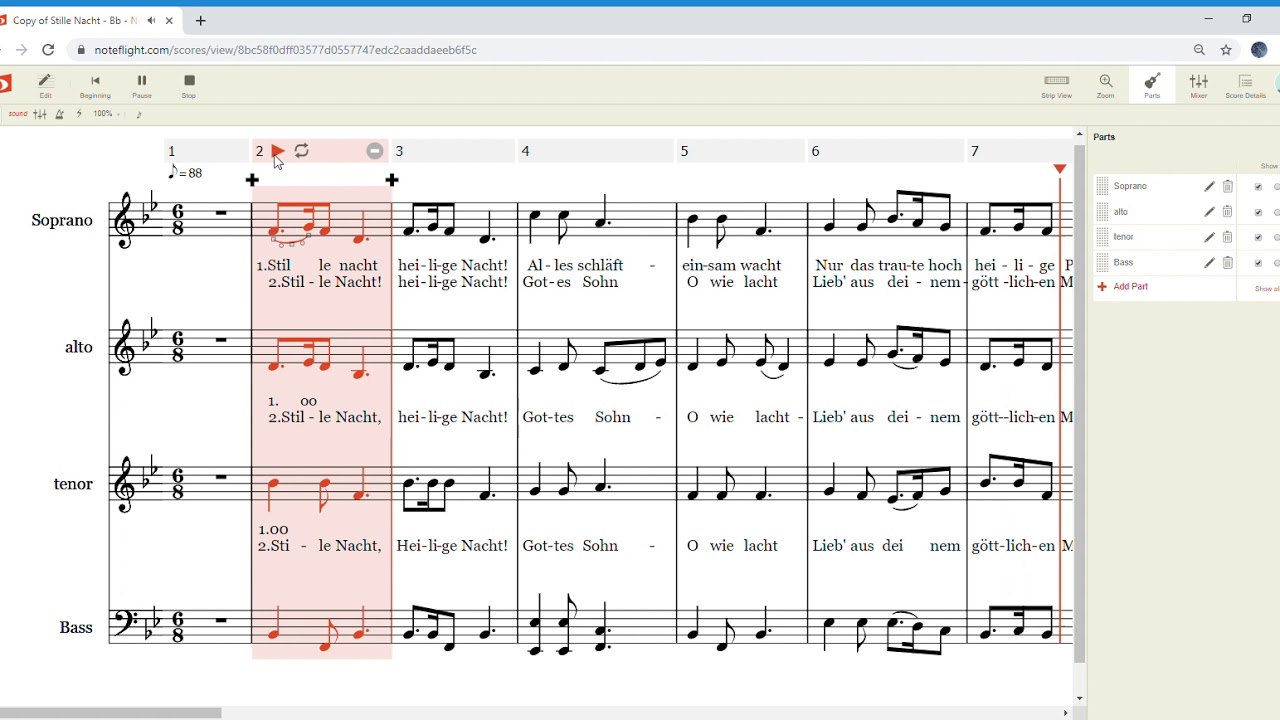This screenshot has height=720, width=1280.
Task: Open the 100% playback speed dropdown
Action: click(x=107, y=114)
